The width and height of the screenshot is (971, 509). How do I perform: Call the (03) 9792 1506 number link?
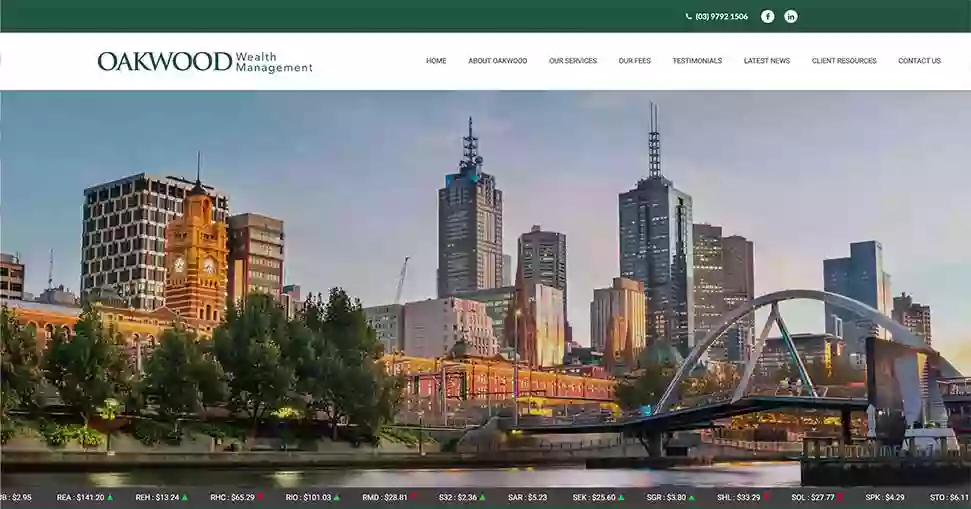point(721,16)
